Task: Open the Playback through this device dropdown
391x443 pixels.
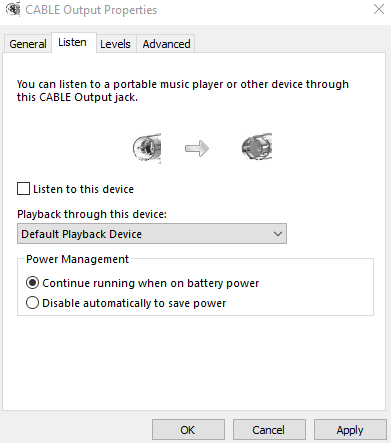Action: (152, 234)
